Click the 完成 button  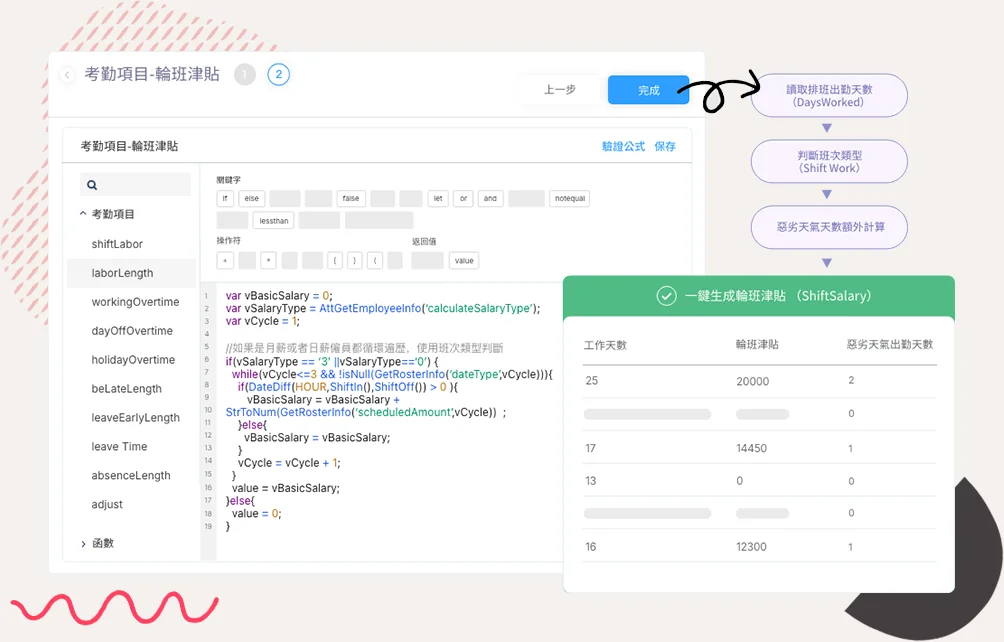(648, 90)
